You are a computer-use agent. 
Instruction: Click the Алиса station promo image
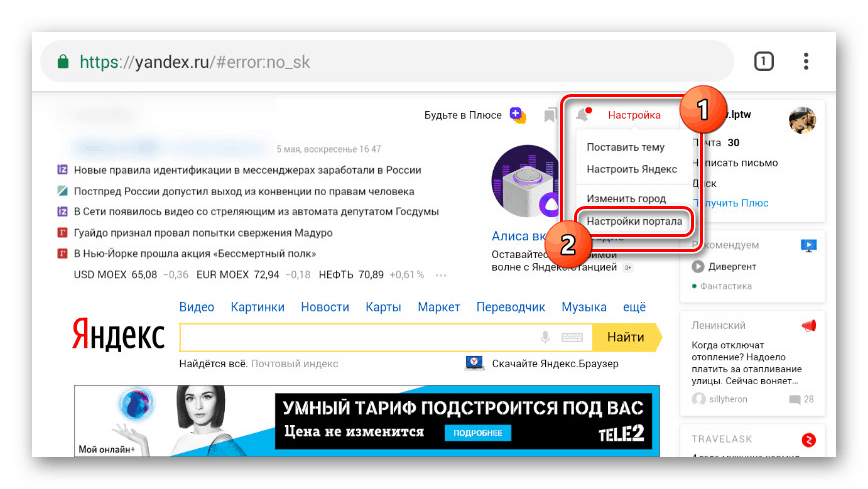pos(526,181)
